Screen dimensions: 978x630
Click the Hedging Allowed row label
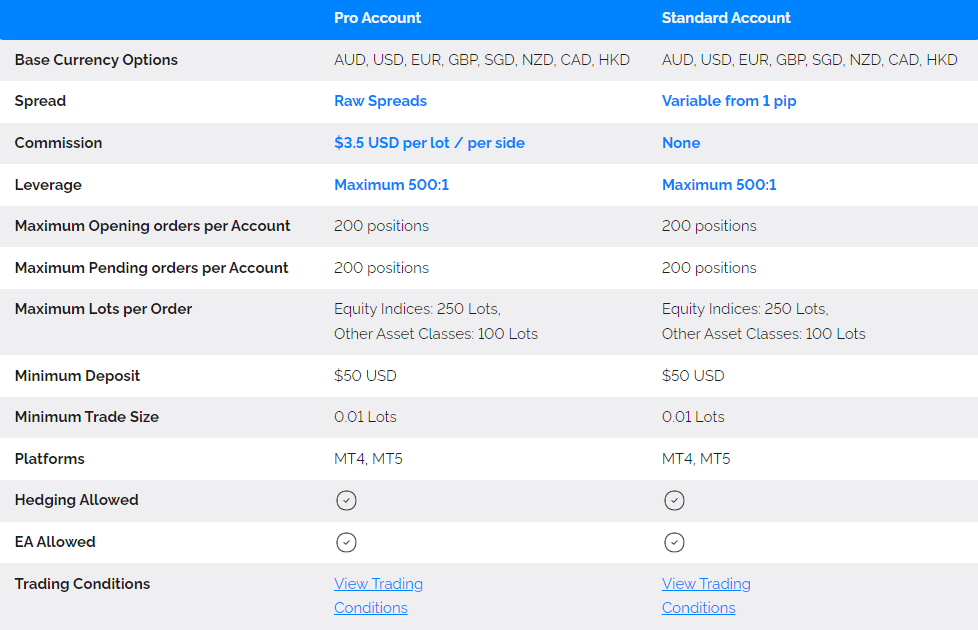click(77, 500)
